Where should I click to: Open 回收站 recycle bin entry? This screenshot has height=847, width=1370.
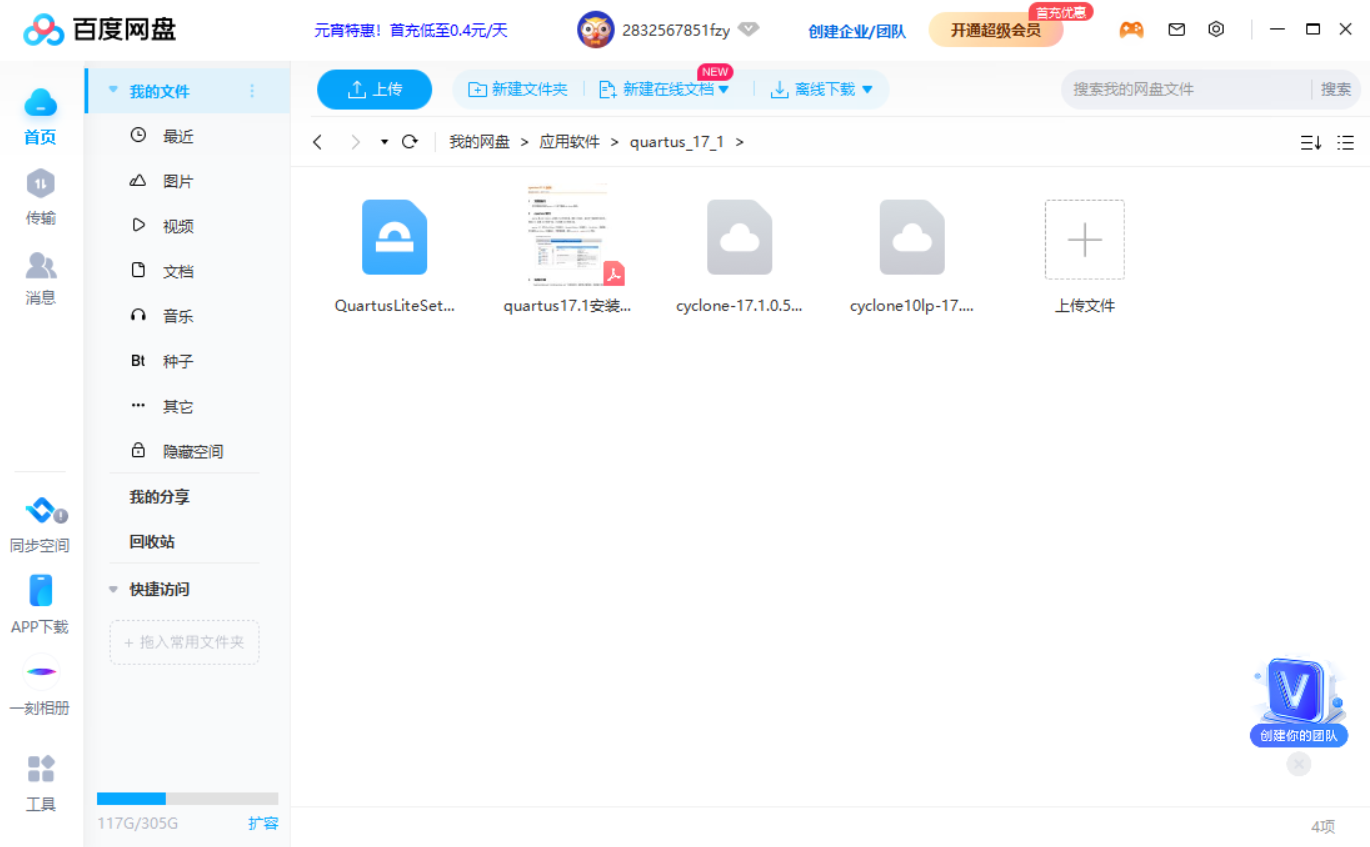tap(152, 541)
